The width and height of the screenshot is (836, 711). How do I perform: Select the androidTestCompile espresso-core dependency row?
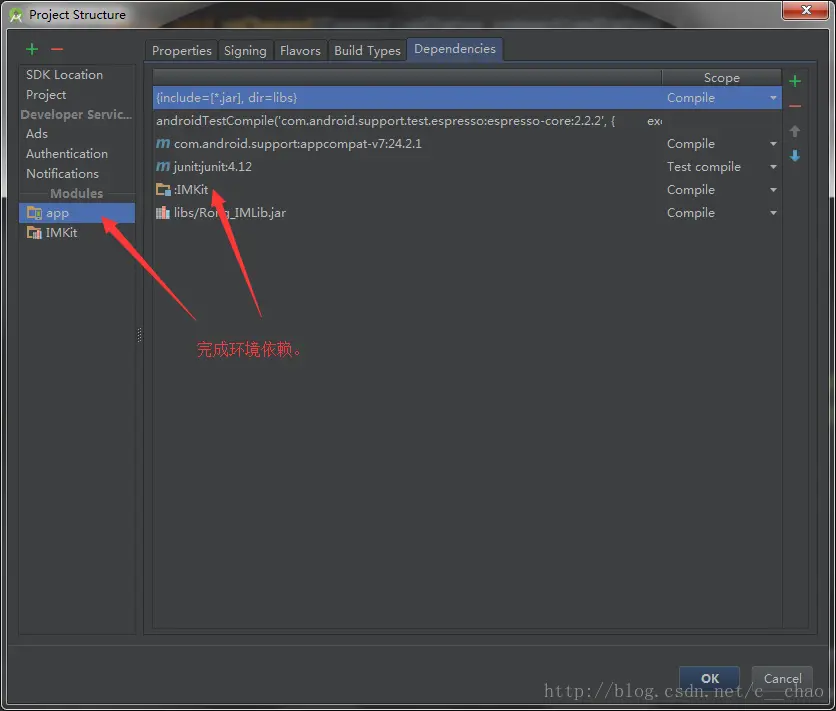[467, 121]
